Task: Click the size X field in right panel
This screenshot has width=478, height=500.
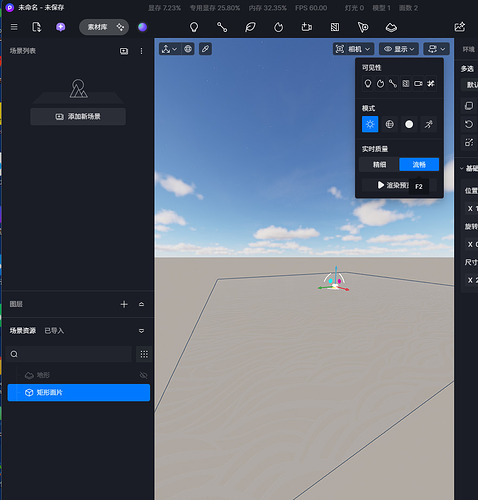Action: tap(472, 280)
